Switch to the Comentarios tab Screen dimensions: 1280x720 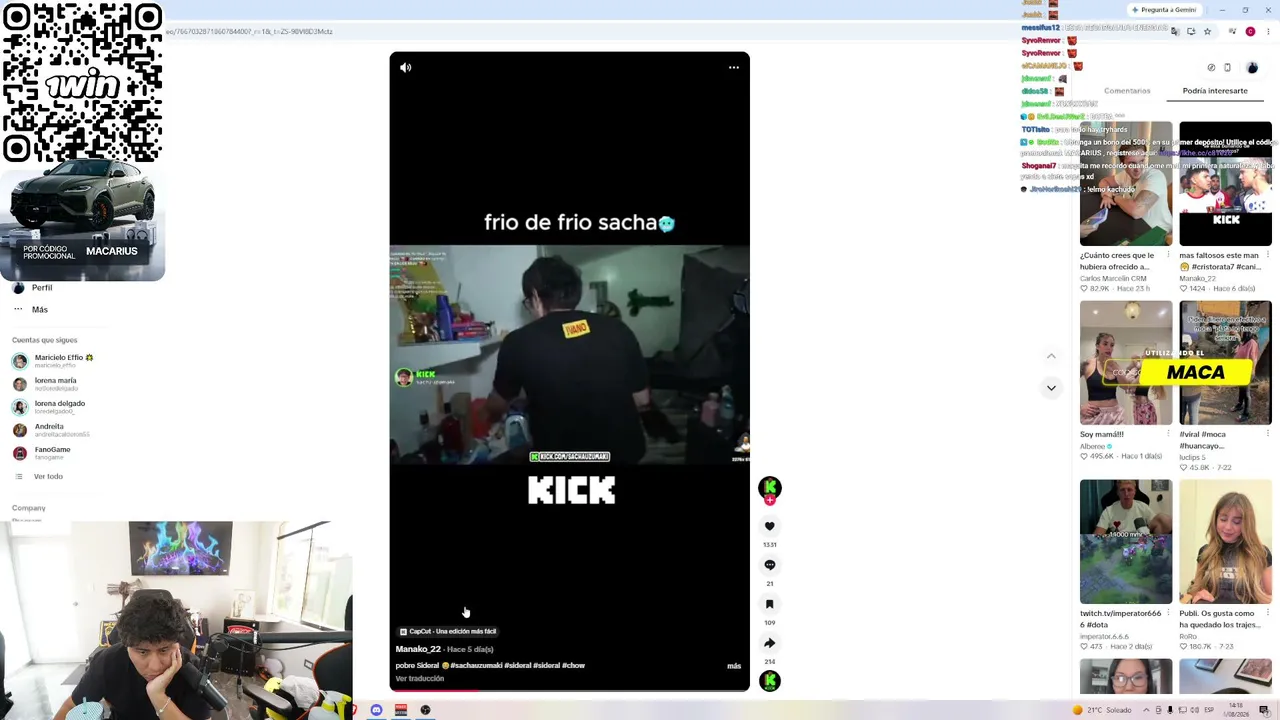(x=1127, y=91)
